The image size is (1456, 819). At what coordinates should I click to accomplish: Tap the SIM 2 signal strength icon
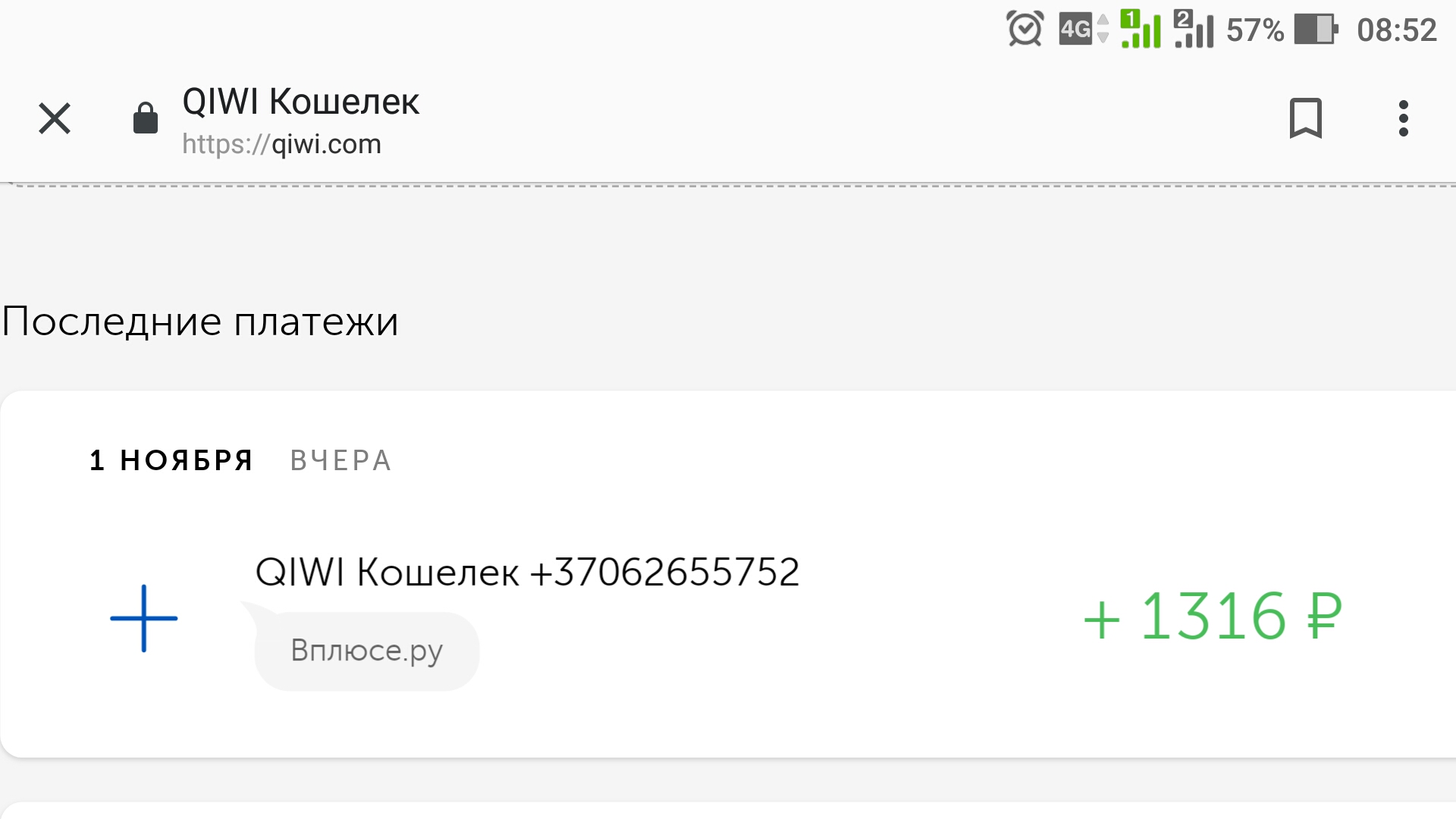click(1194, 29)
